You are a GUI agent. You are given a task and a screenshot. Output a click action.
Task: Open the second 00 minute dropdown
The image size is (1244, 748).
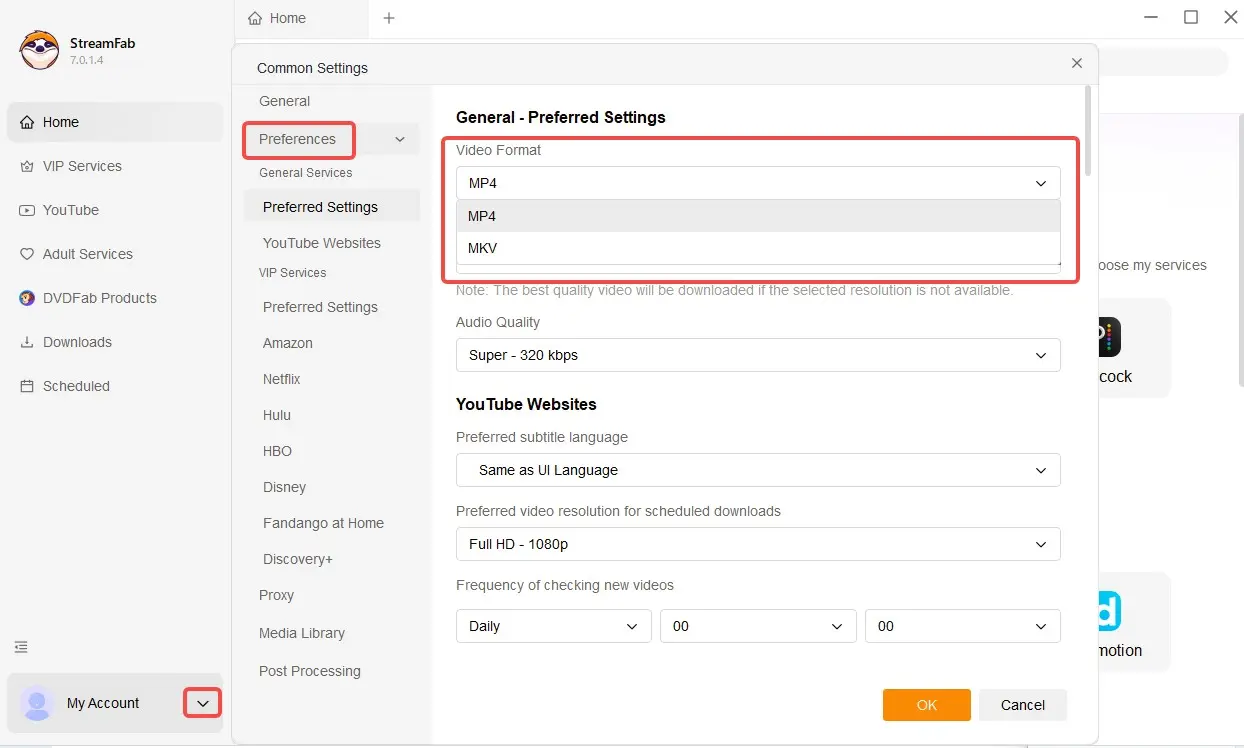click(x=963, y=626)
